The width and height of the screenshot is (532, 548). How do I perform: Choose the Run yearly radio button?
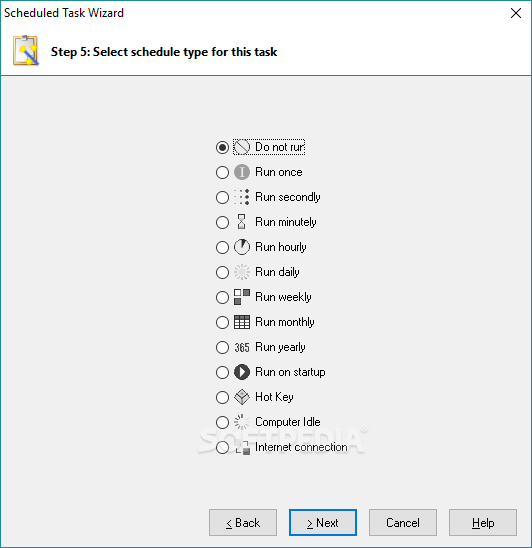pyautogui.click(x=222, y=347)
